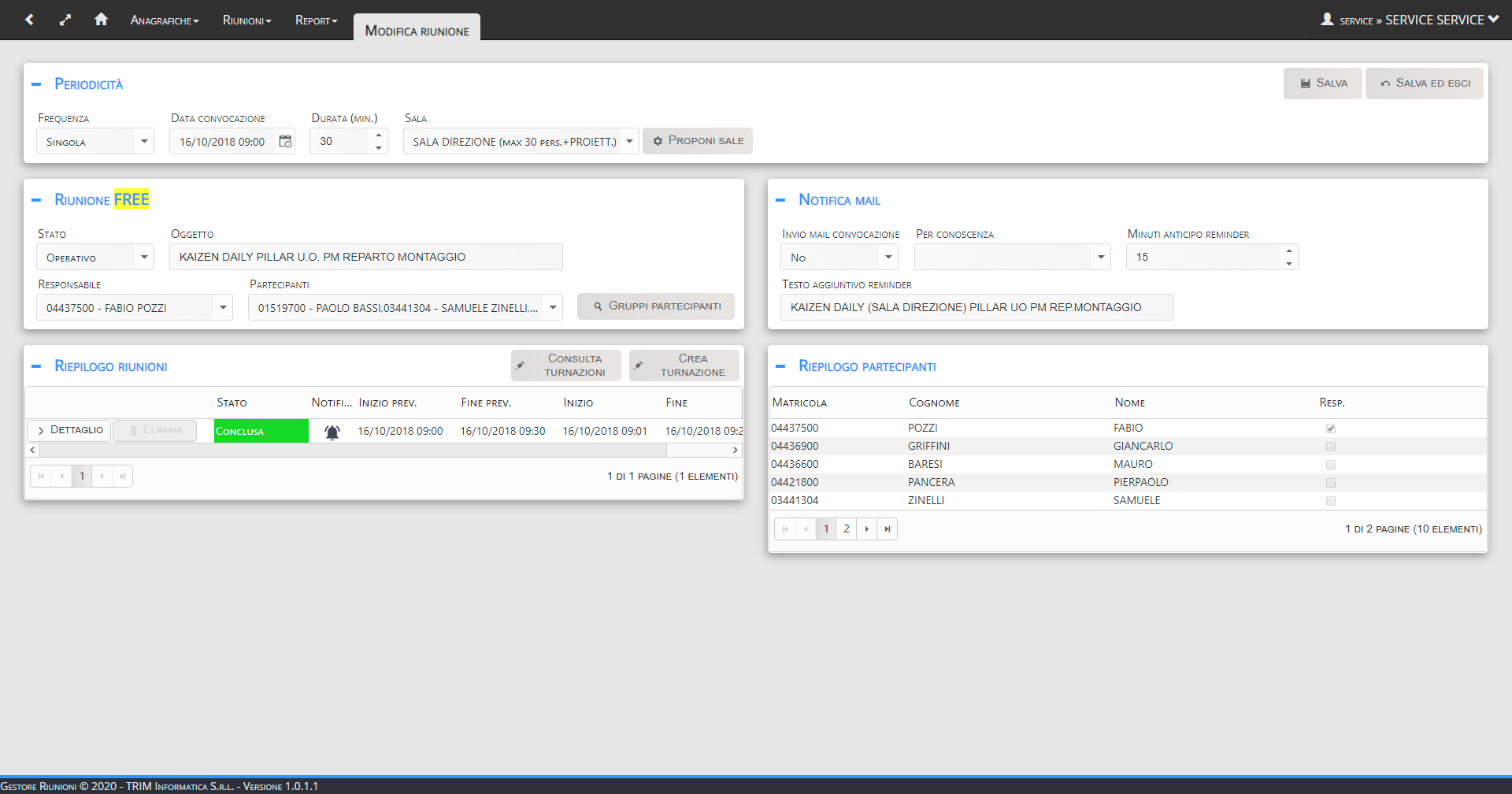The image size is (1512, 794).
Task: Click the Gruppi partecipanti button
Action: pos(656,306)
